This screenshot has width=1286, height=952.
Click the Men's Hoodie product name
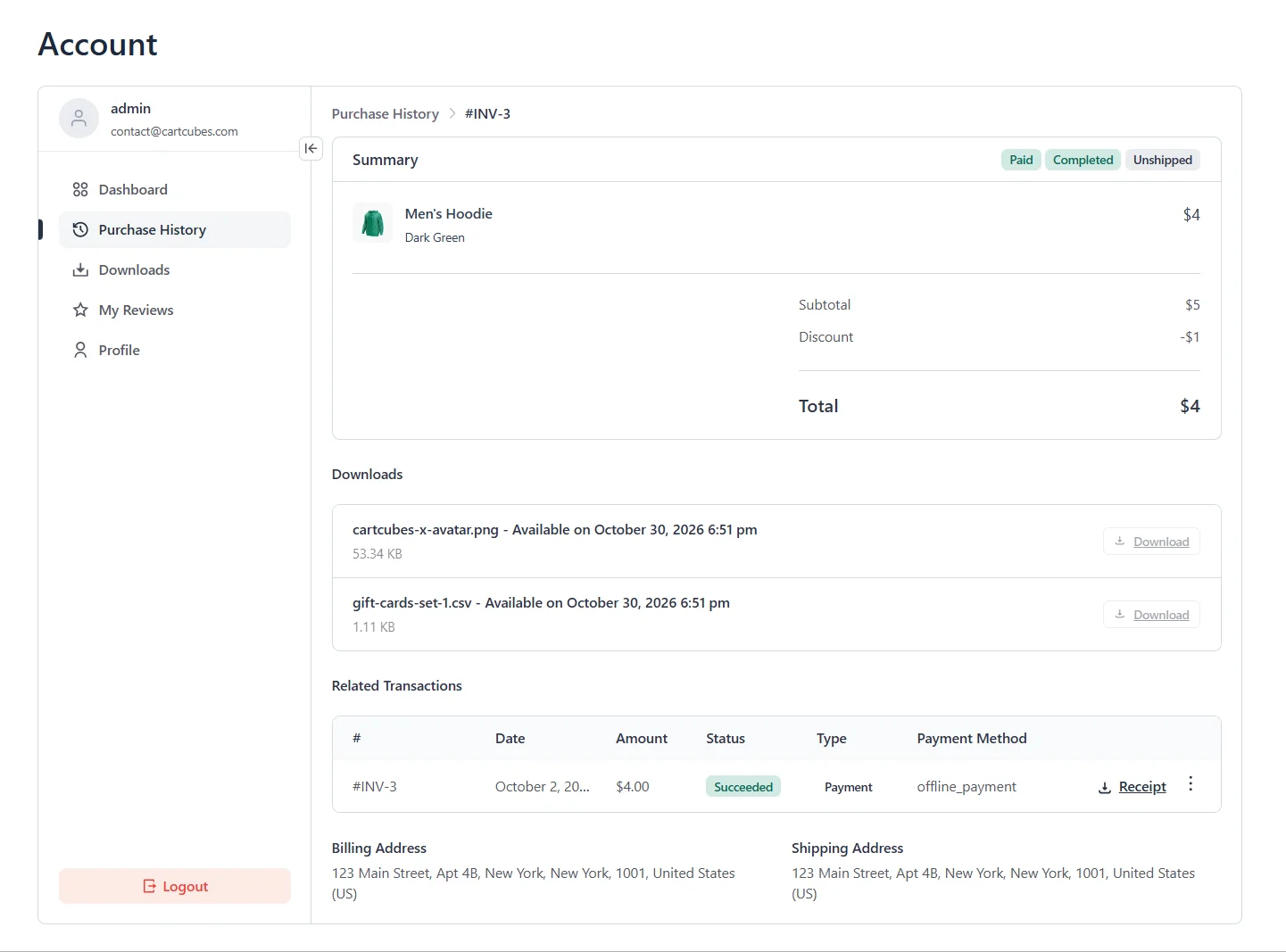click(x=449, y=213)
